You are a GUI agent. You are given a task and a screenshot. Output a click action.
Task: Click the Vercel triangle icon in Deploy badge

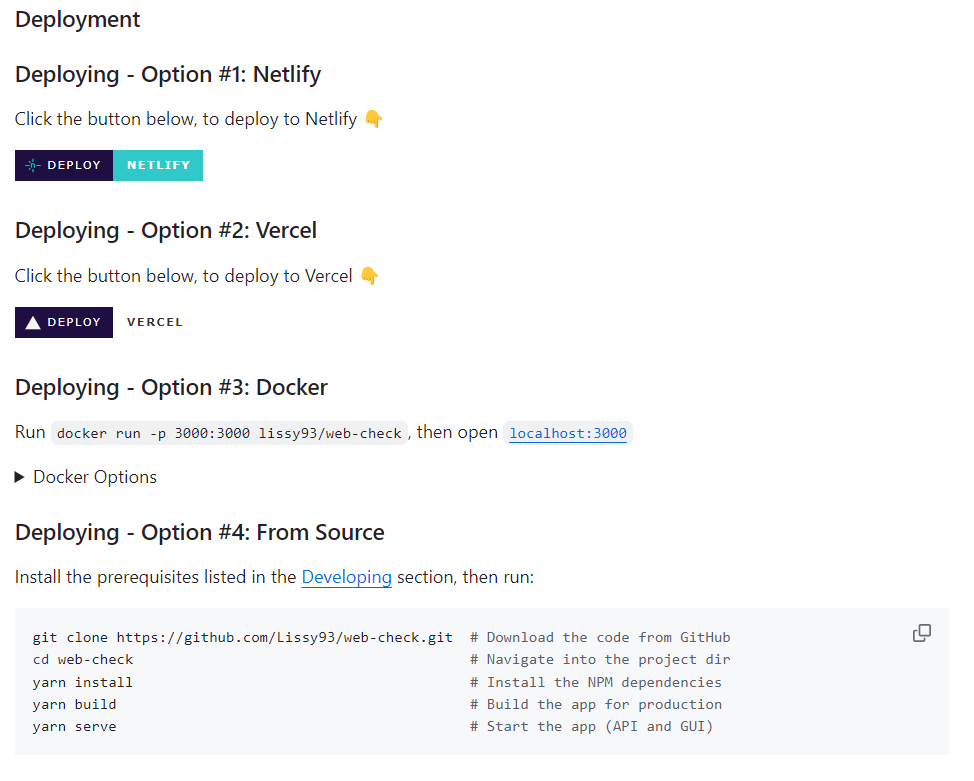coord(33,322)
